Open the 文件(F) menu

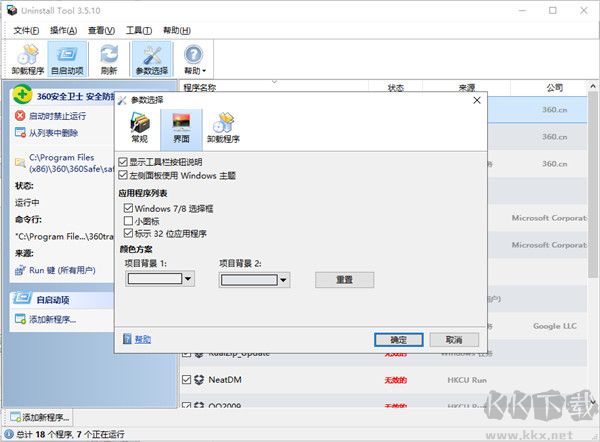point(26,31)
